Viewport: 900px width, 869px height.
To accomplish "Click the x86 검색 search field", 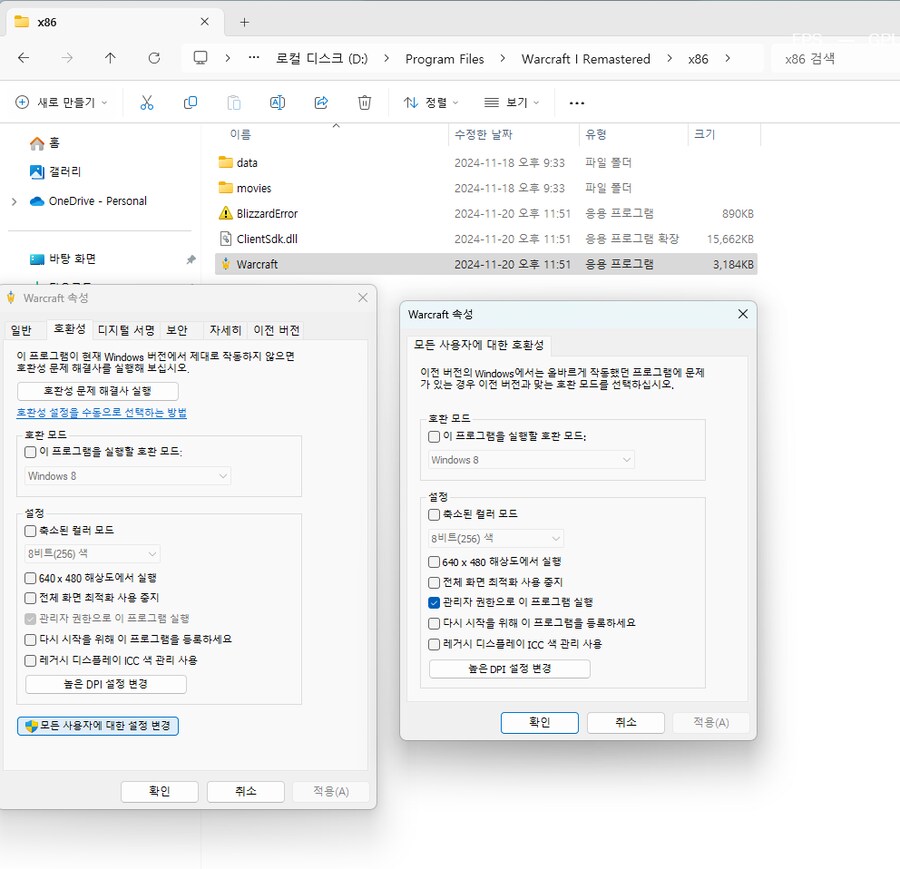I will click(833, 59).
